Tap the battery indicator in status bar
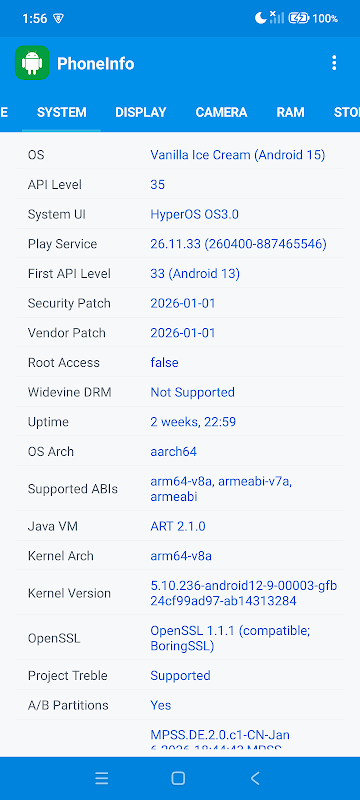Image resolution: width=360 pixels, height=800 pixels. coord(299,18)
